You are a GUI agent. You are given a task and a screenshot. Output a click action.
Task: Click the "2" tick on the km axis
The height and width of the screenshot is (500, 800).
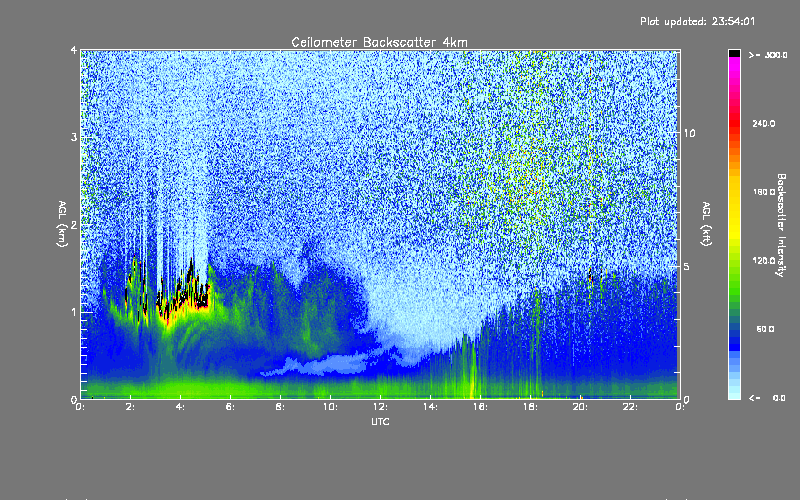click(74, 224)
